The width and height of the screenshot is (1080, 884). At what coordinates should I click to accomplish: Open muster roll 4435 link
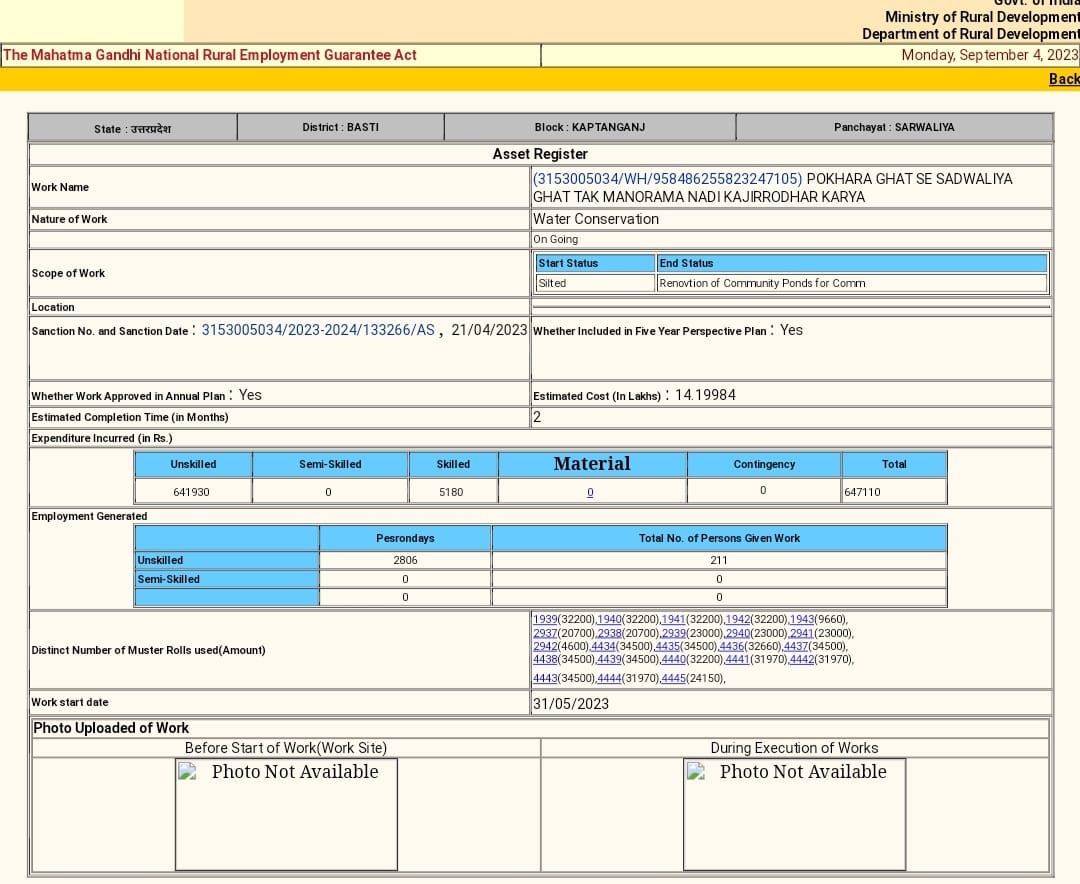(667, 646)
